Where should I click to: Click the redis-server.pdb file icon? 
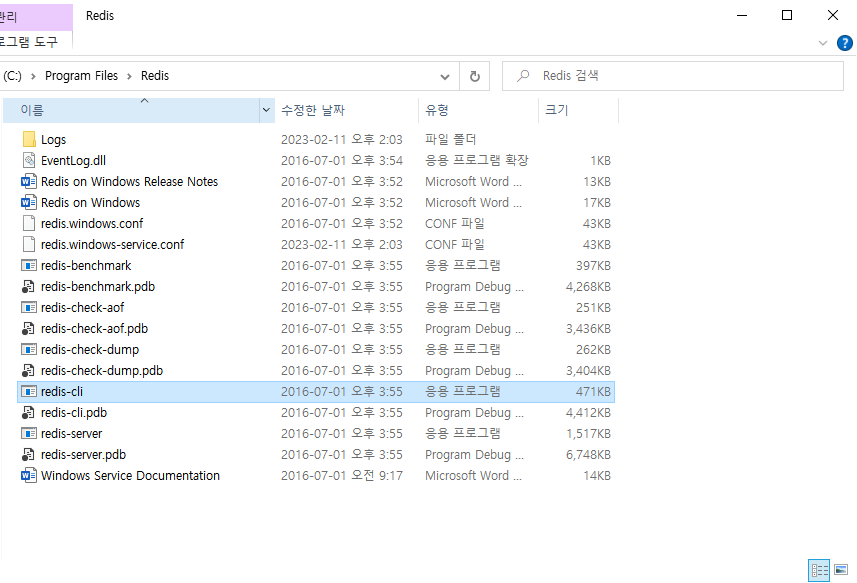[28, 455]
